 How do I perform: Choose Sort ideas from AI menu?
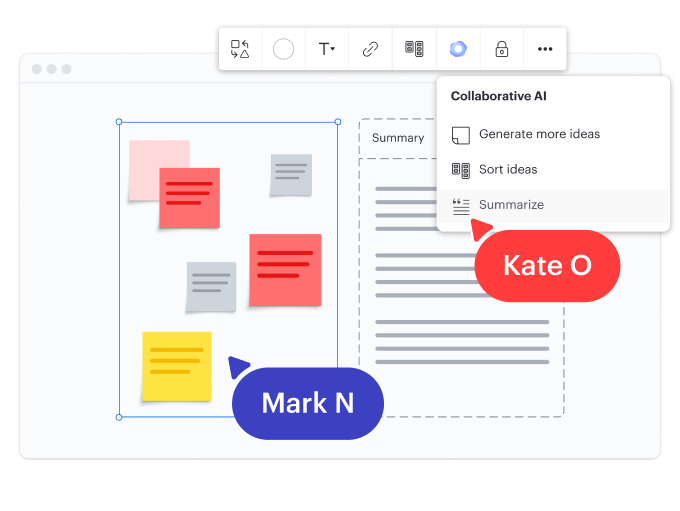tap(507, 170)
